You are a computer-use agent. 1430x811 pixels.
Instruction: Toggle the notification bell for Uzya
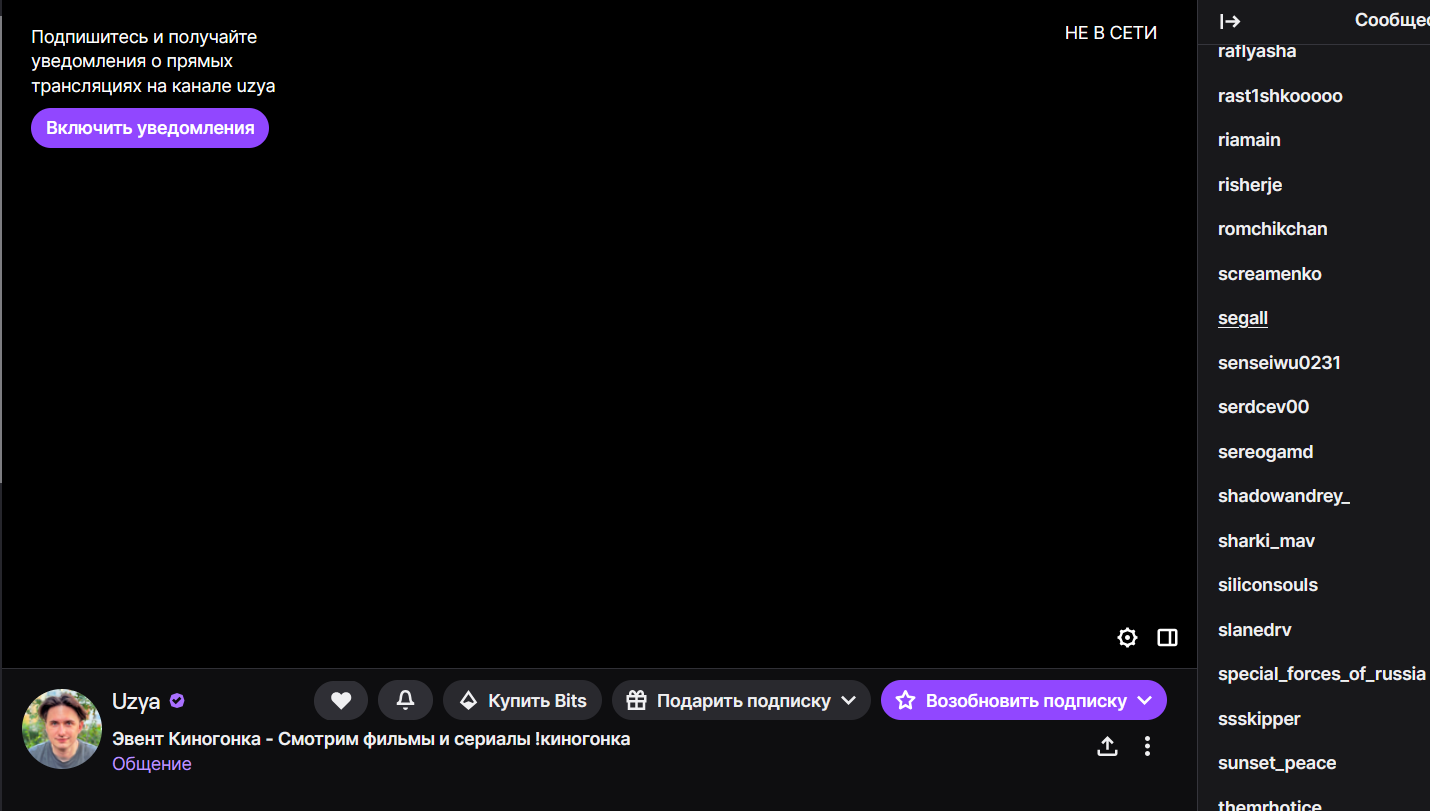[405, 701]
